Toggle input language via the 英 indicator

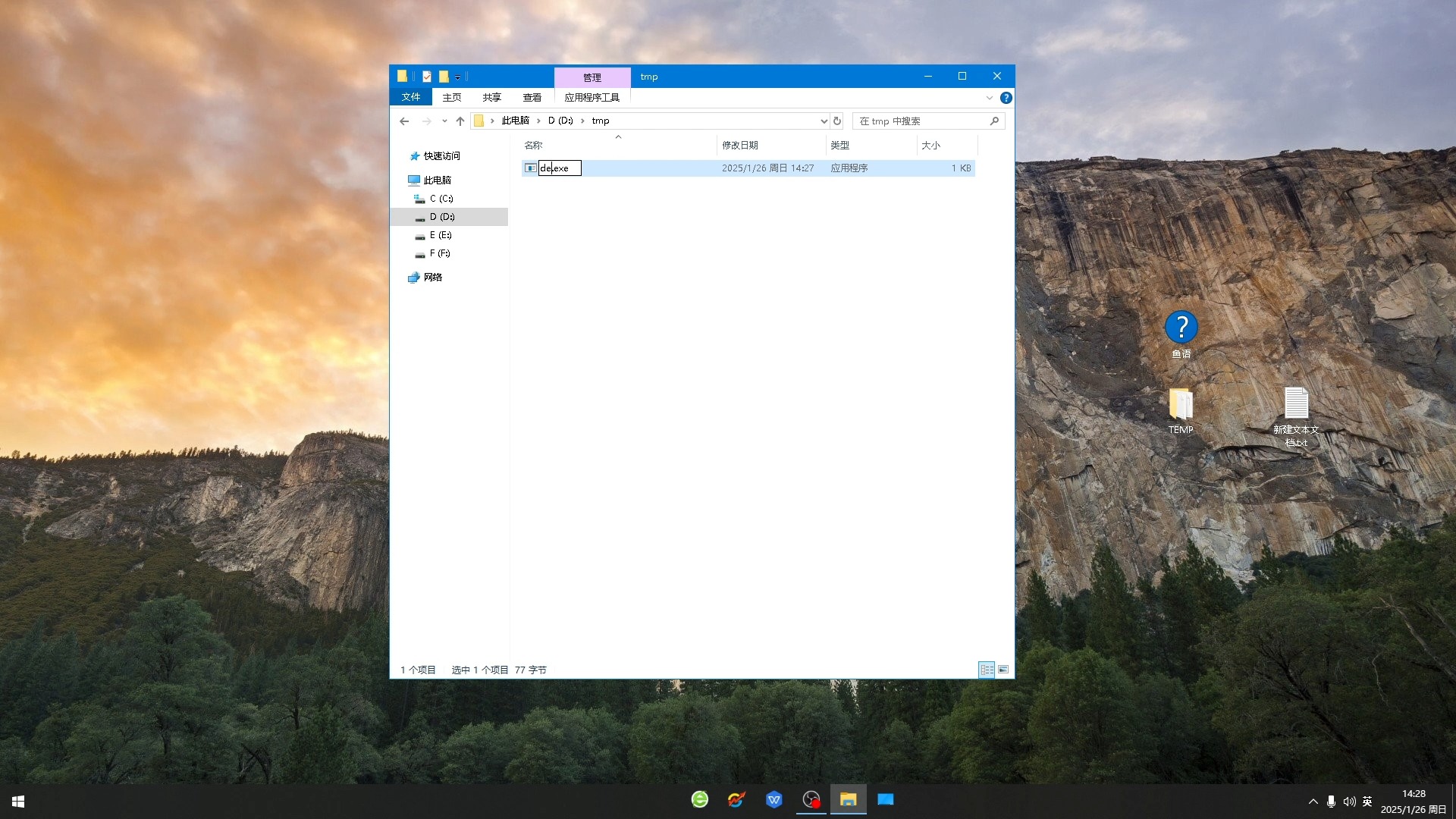[1368, 801]
